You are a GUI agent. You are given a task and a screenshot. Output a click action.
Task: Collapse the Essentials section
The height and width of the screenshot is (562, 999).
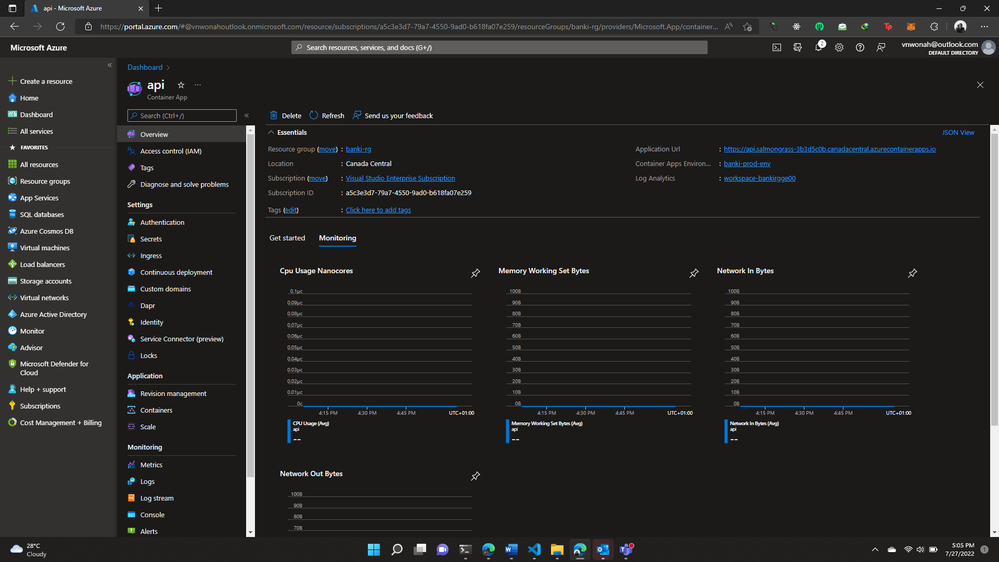click(271, 132)
